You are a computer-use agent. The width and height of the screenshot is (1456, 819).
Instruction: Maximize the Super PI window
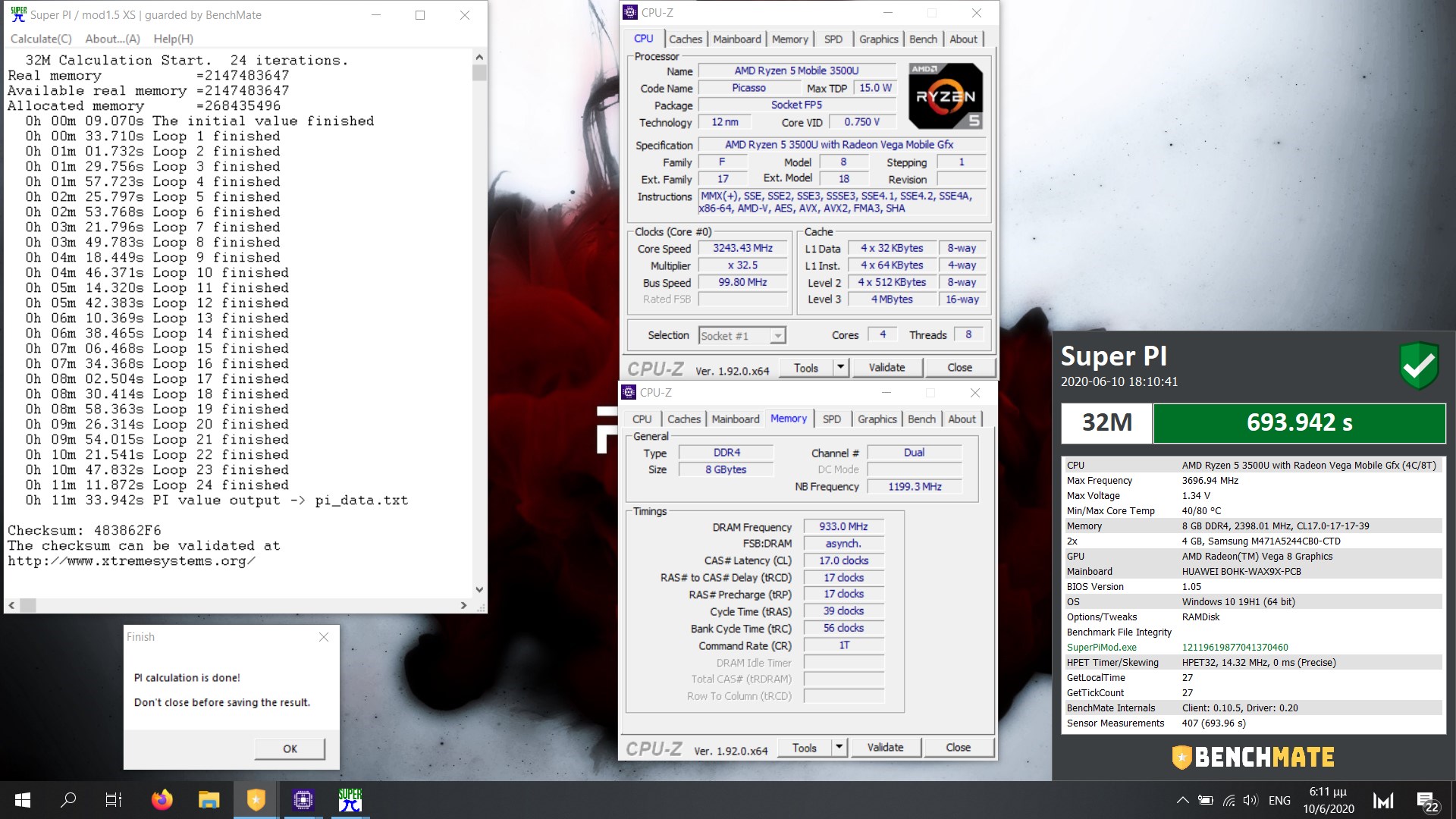point(420,15)
